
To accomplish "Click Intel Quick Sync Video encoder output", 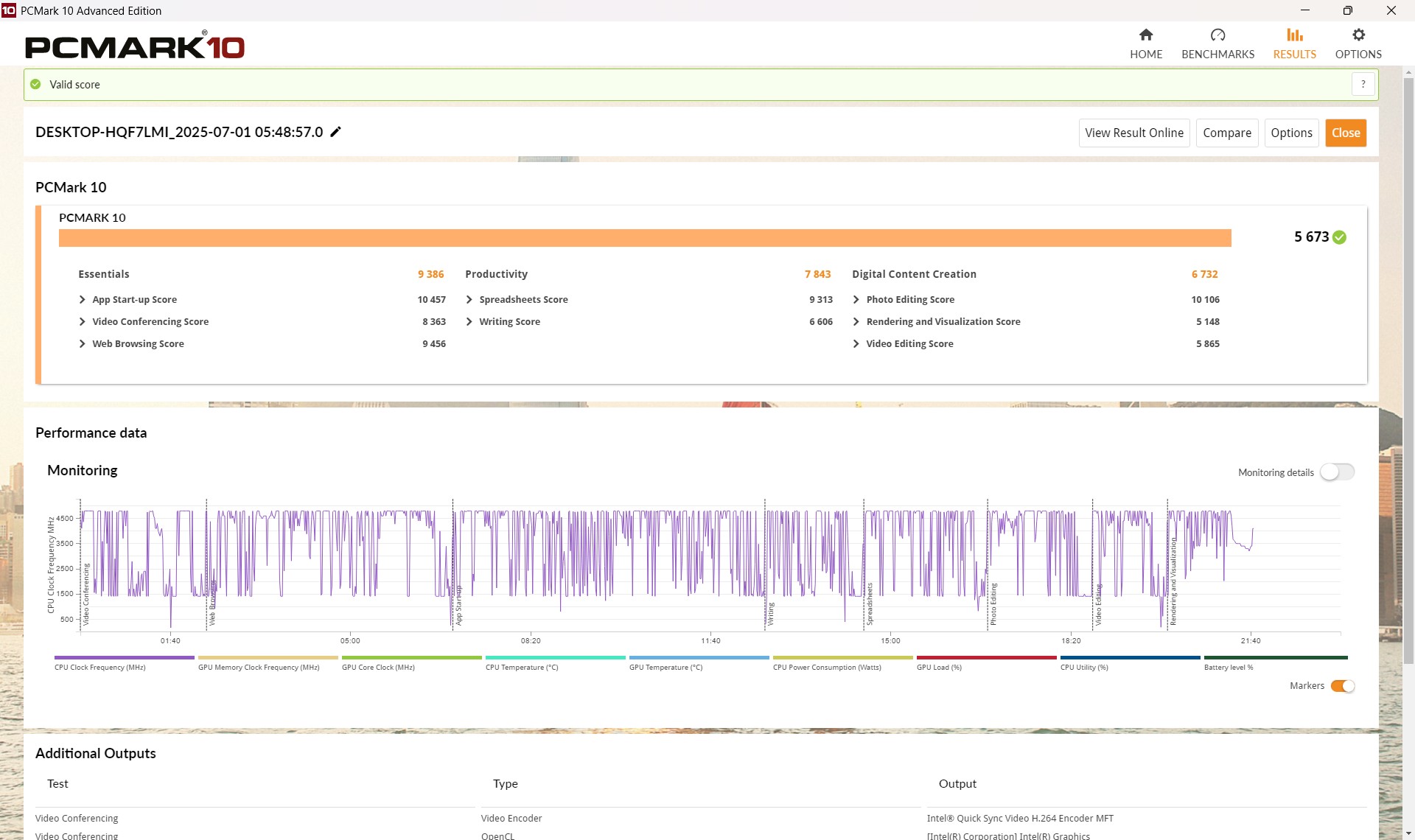I will pos(1020,819).
